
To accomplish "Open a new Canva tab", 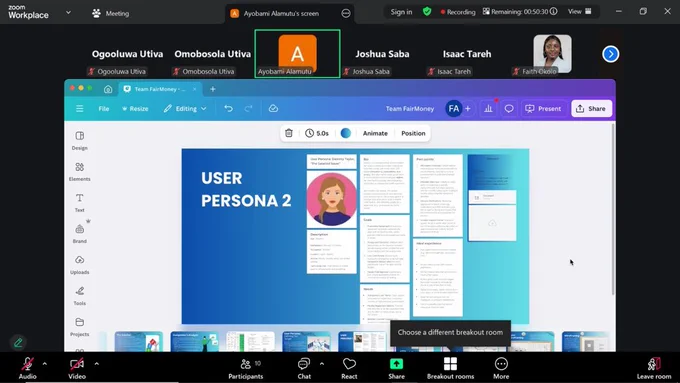I will pos(212,89).
